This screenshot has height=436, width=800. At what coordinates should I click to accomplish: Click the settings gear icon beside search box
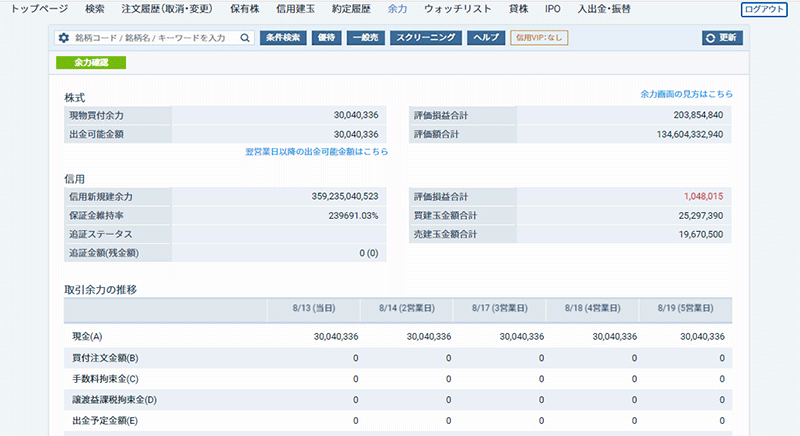click(x=64, y=38)
